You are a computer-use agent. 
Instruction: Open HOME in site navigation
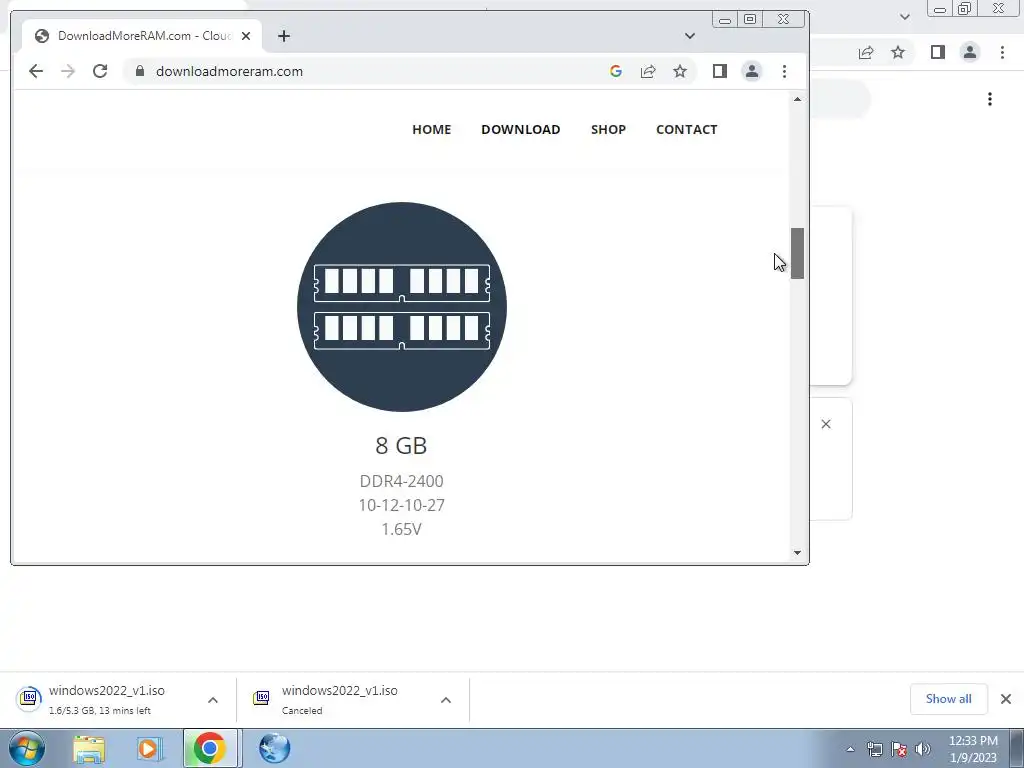click(432, 129)
